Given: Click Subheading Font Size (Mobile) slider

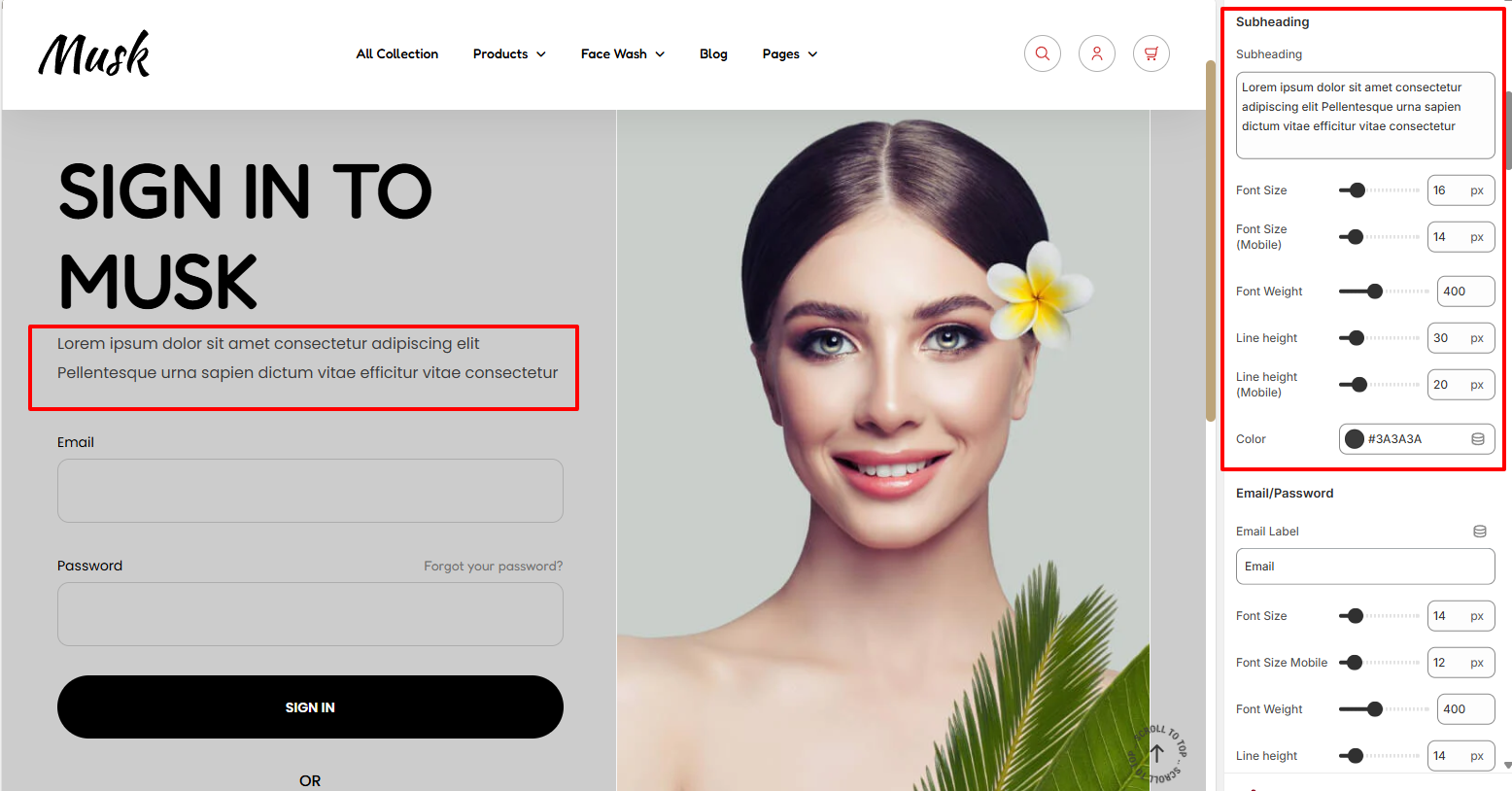Looking at the screenshot, I should tap(1379, 237).
